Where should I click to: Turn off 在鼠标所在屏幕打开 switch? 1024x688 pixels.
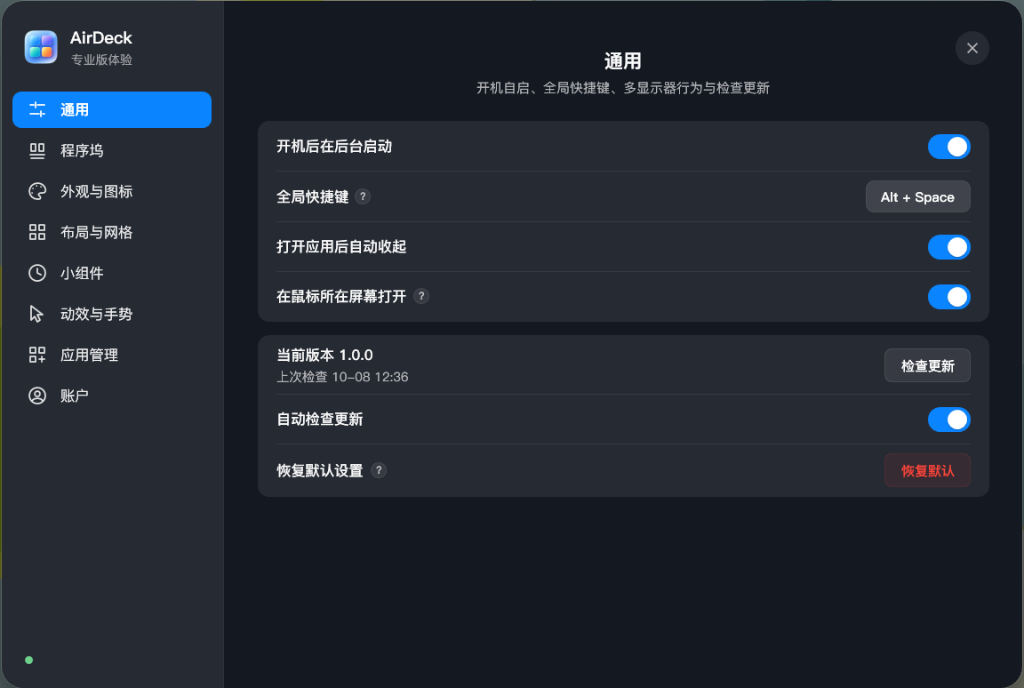point(949,297)
